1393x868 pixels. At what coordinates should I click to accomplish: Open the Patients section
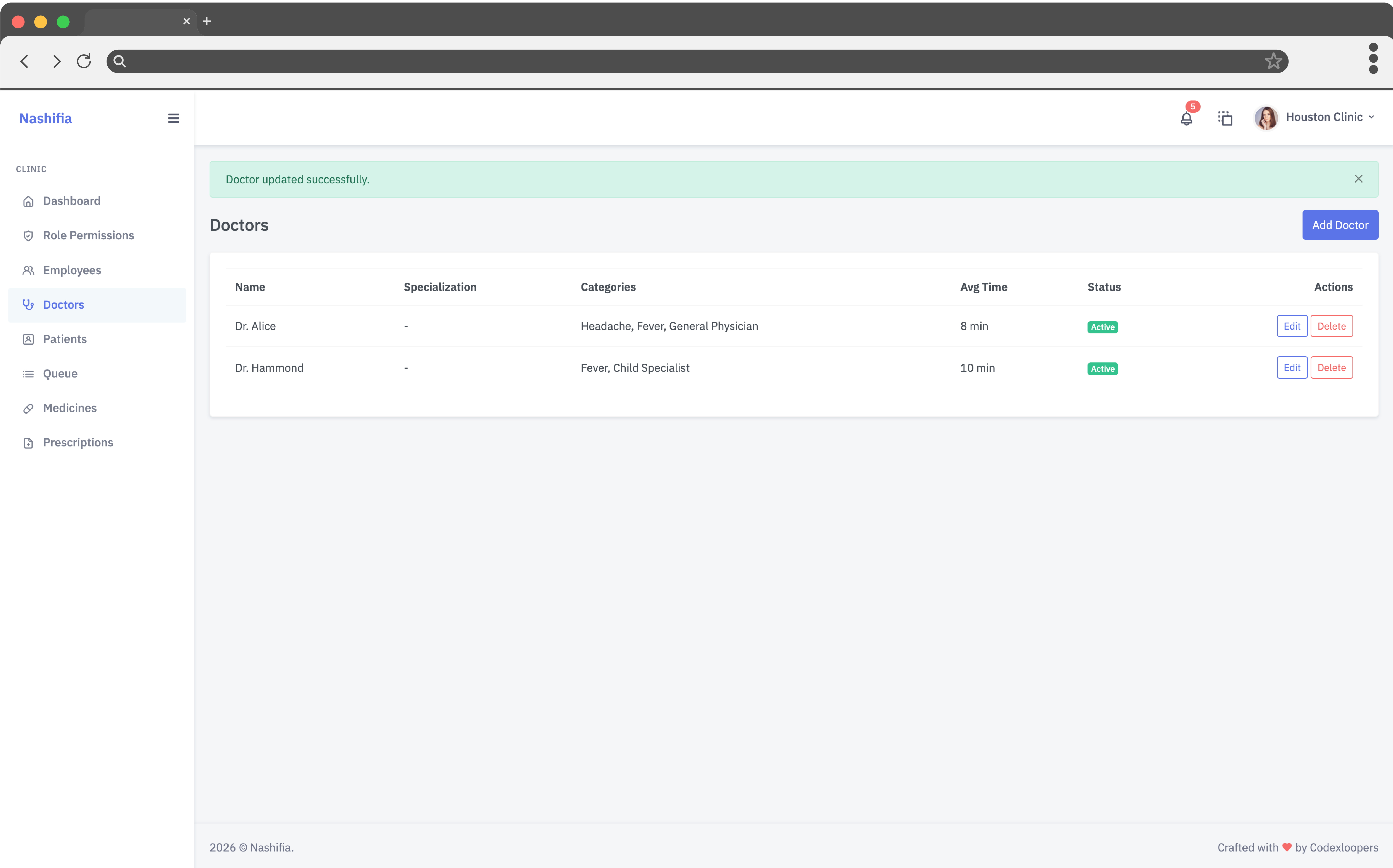click(97, 339)
